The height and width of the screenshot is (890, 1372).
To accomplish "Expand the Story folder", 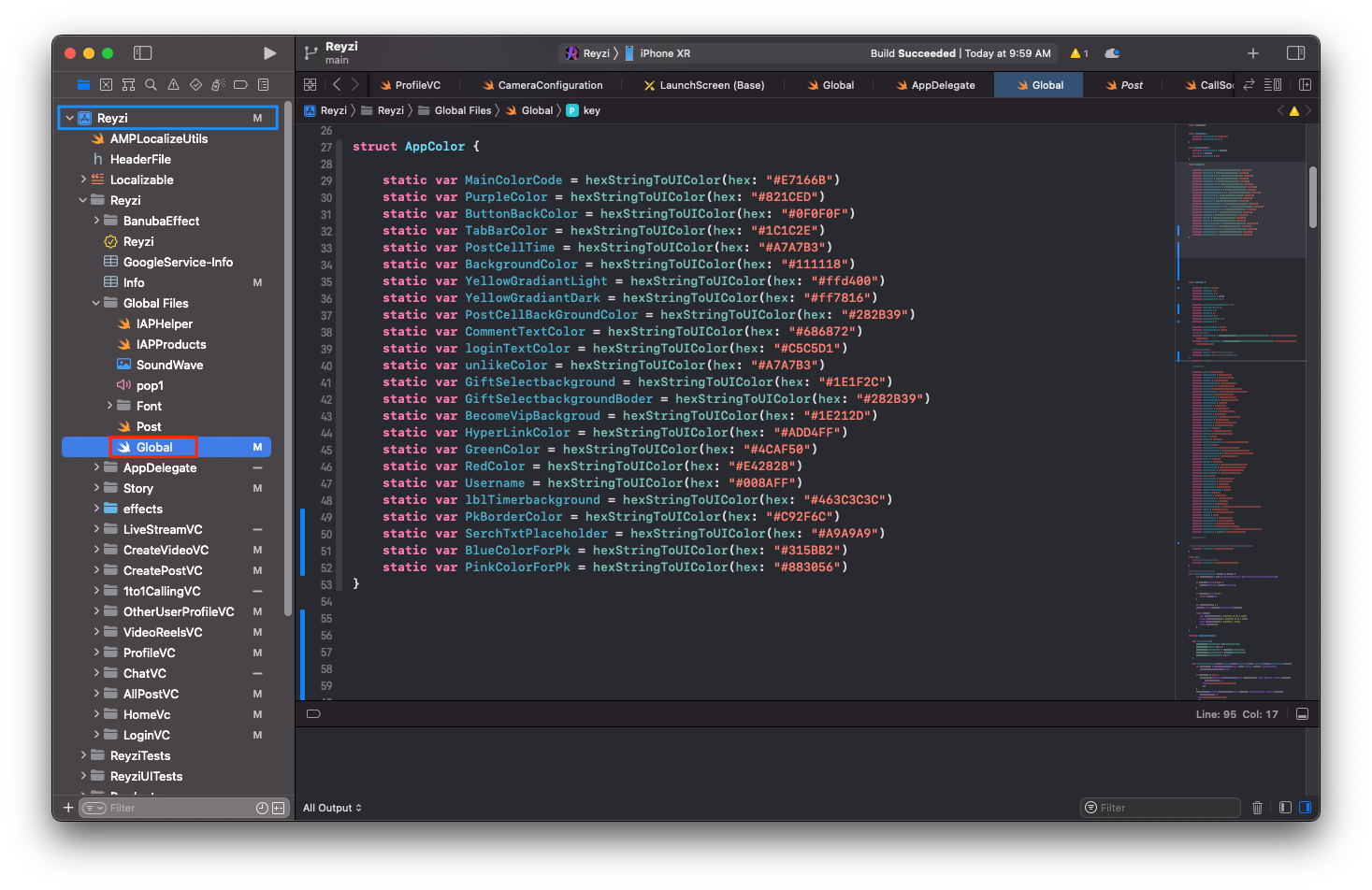I will click(96, 488).
